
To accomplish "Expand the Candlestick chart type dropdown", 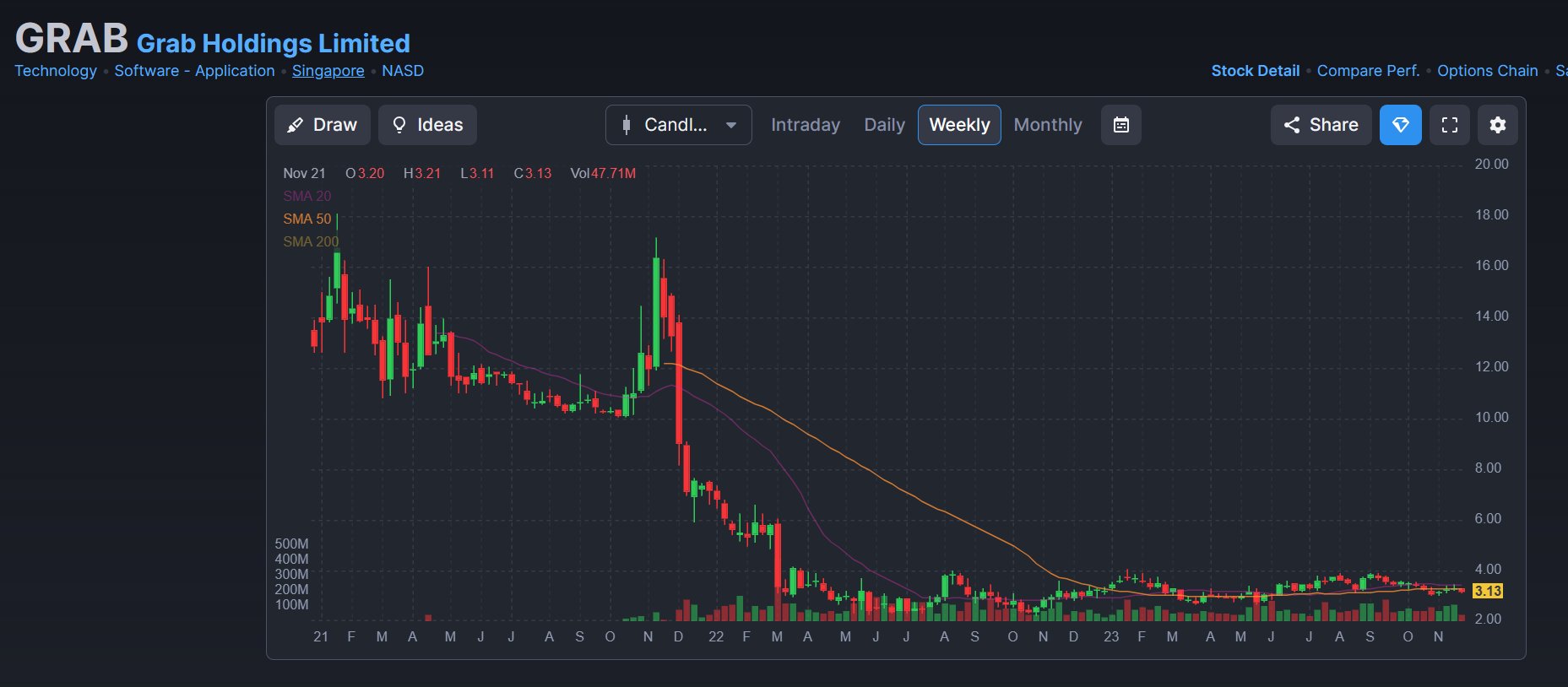I will [x=679, y=125].
